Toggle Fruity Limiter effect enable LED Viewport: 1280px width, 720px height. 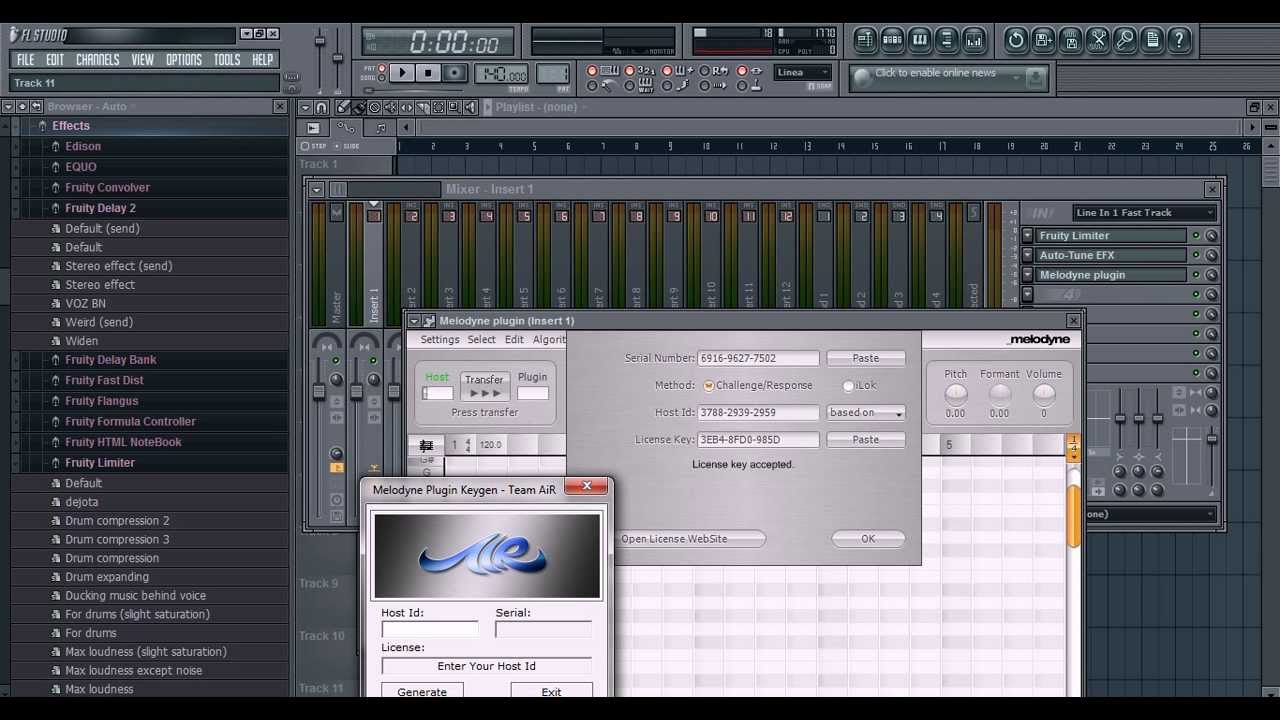click(x=1195, y=236)
